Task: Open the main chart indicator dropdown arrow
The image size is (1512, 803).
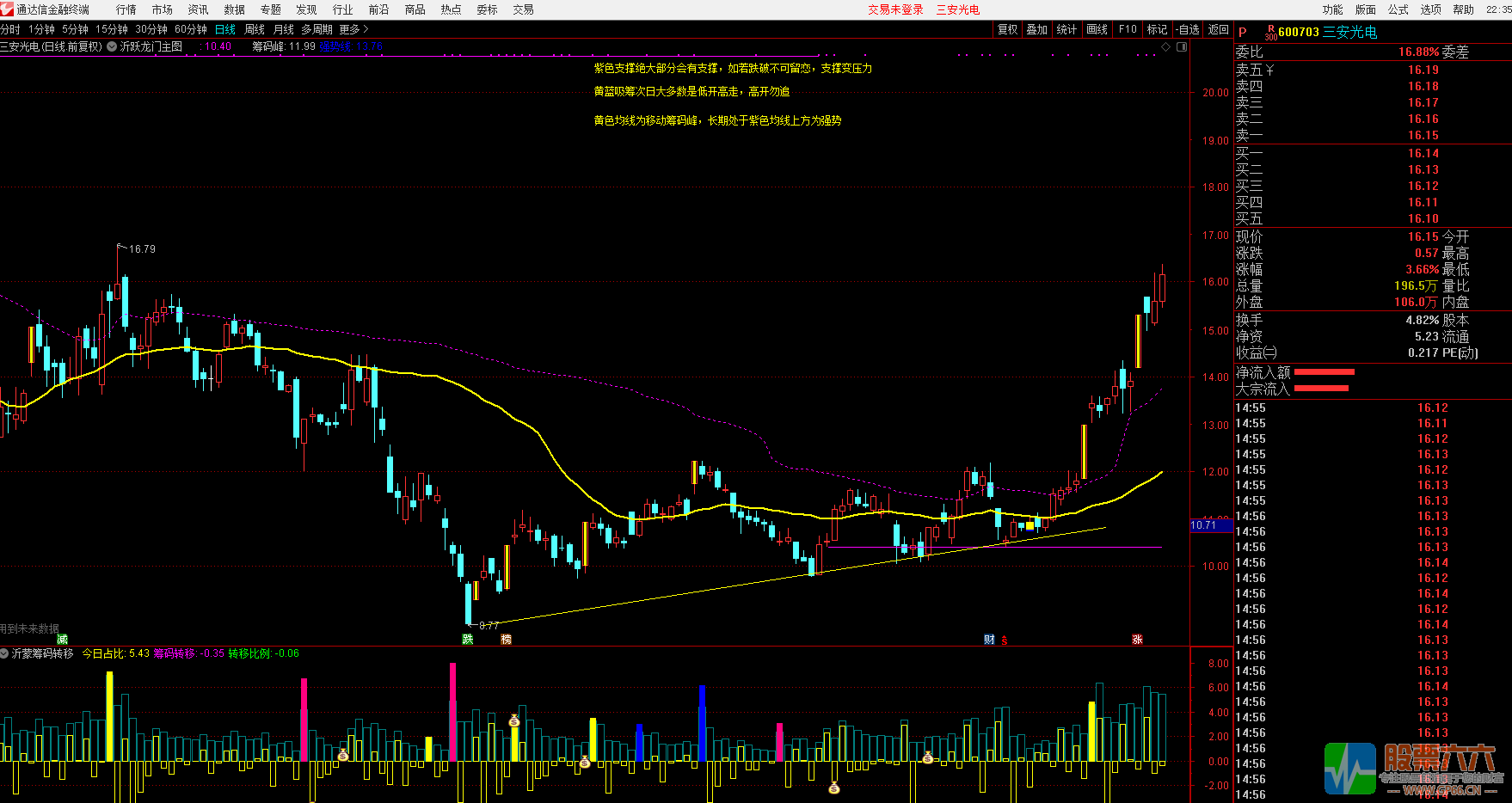Action: [x=112, y=46]
